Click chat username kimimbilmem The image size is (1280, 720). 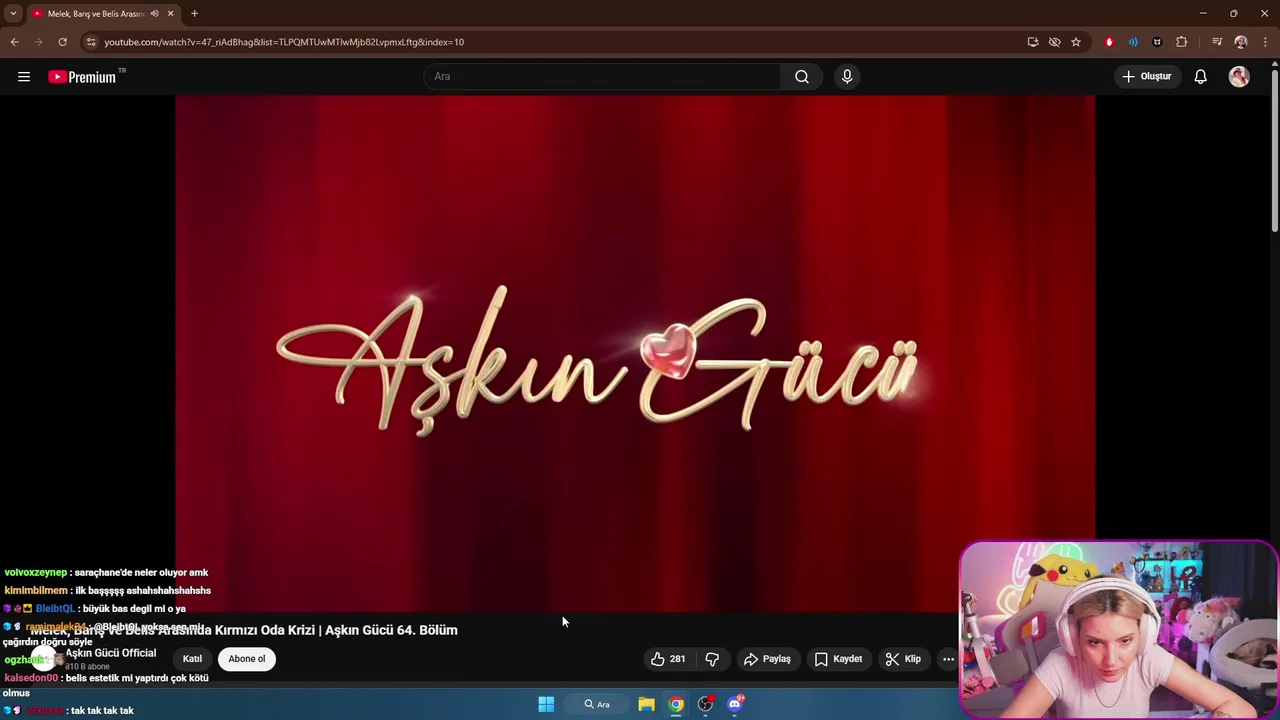coord(36,590)
